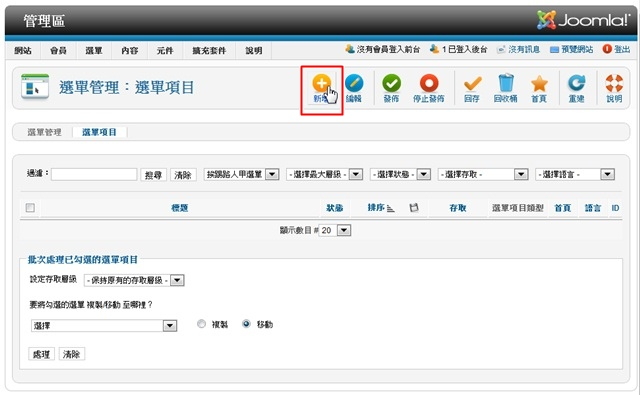Image resolution: width=640 pixels, height=395 pixels.
Task: Sort by Language (語言) column header
Action: pyautogui.click(x=593, y=208)
